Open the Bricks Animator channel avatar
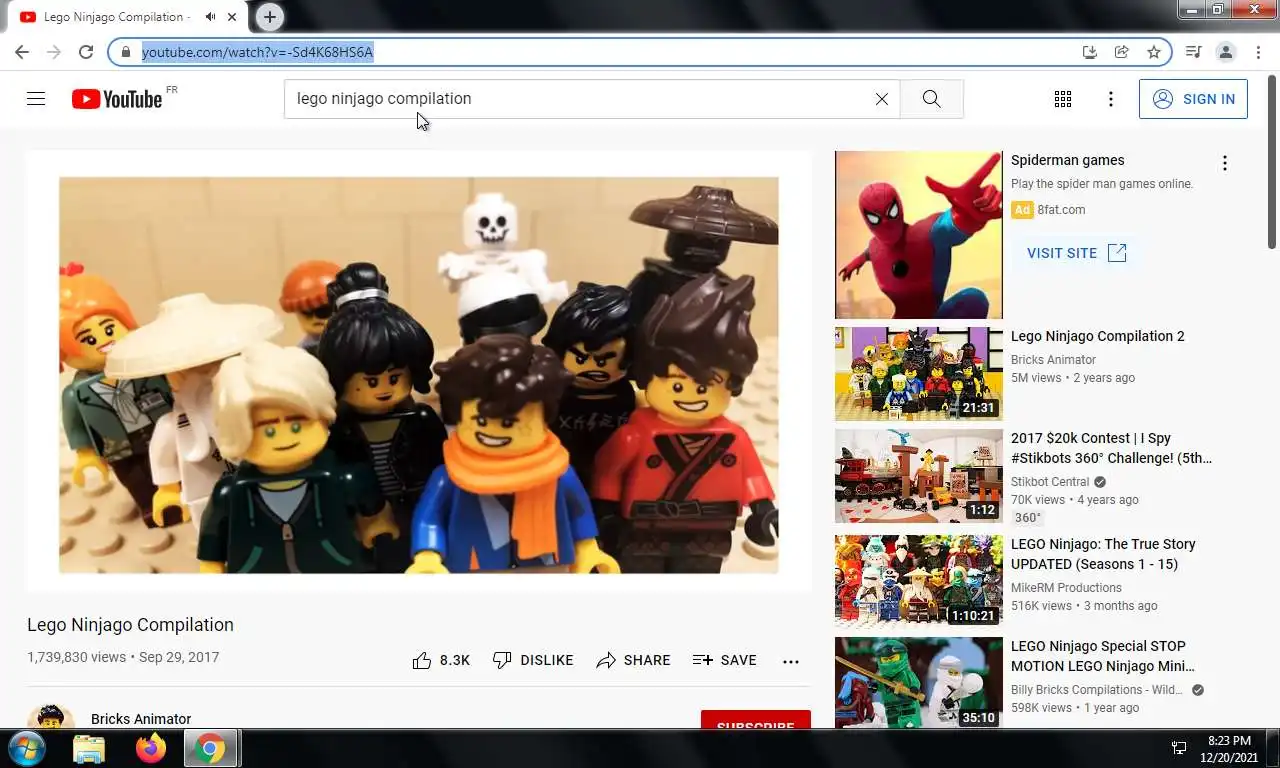The width and height of the screenshot is (1280, 768). pos(51,717)
